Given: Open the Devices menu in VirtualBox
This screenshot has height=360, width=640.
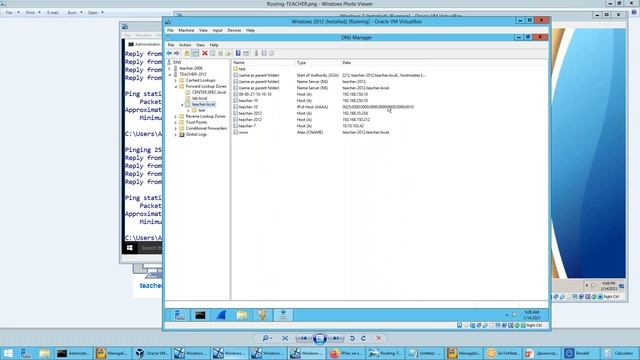Looking at the screenshot, I should tap(234, 30).
